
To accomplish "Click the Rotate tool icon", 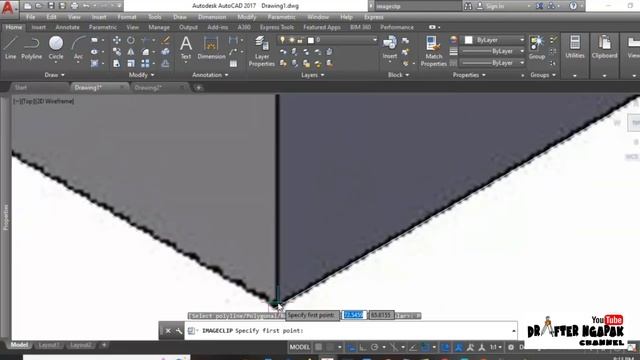I will [131, 40].
